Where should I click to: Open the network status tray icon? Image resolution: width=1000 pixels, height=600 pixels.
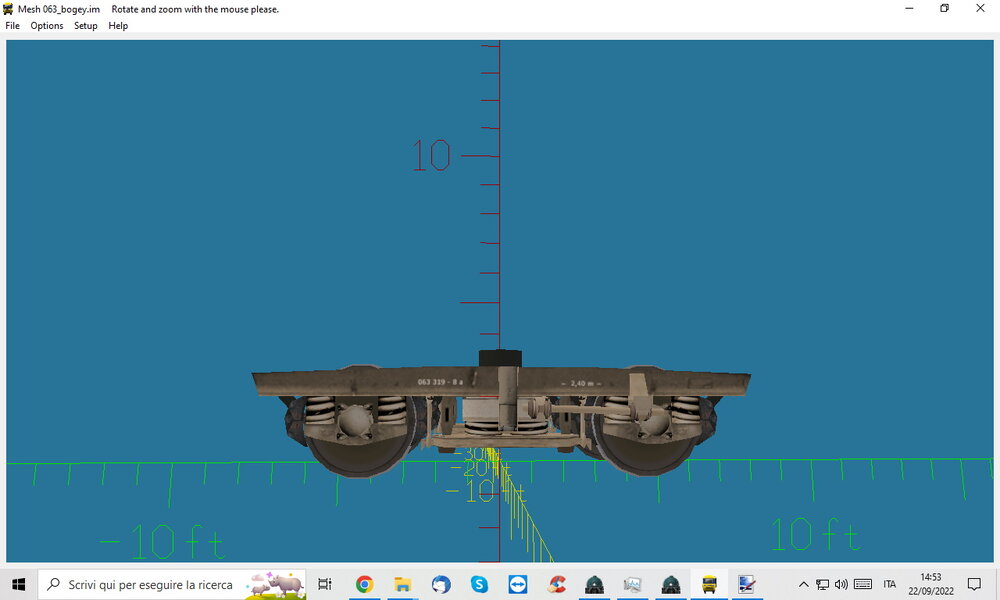click(823, 584)
